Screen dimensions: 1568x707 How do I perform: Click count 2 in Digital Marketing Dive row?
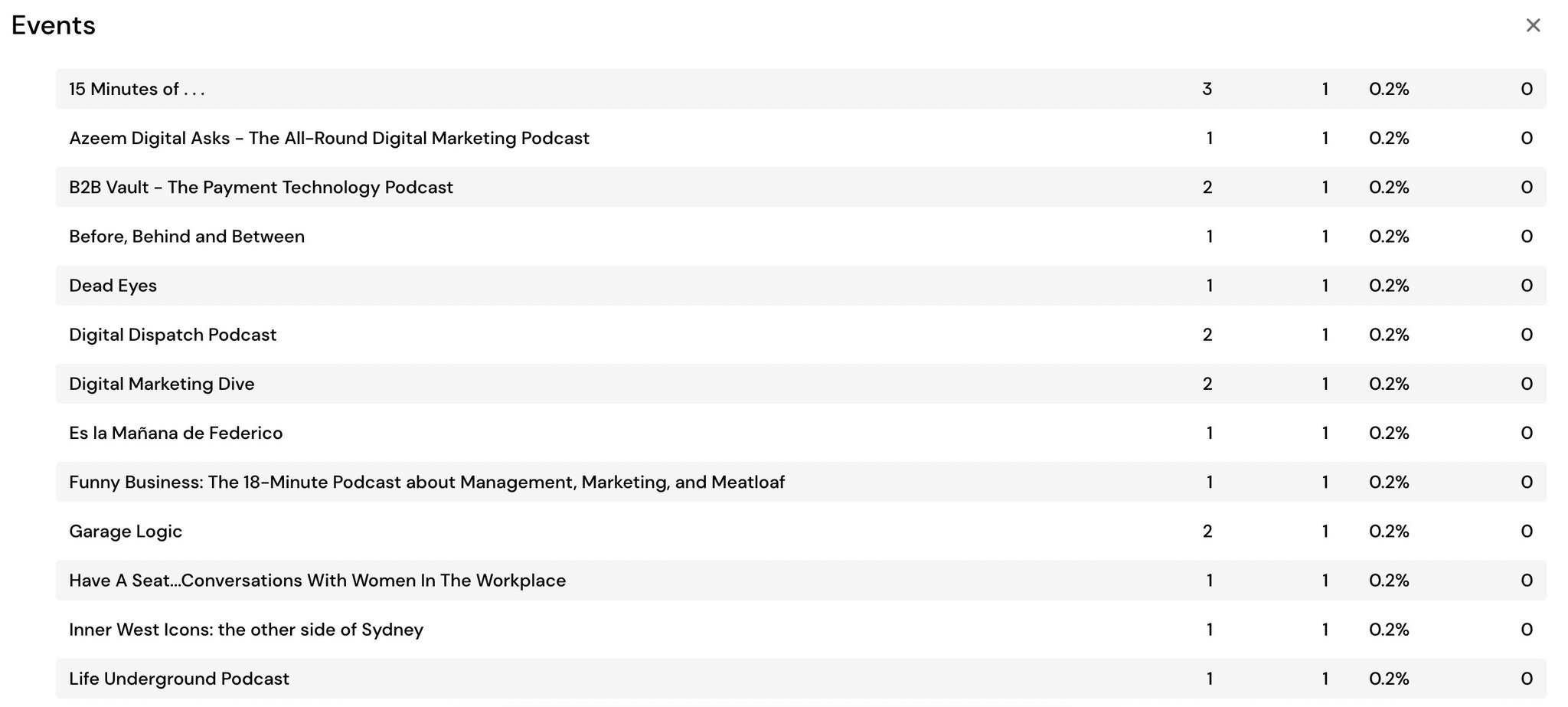point(1207,384)
